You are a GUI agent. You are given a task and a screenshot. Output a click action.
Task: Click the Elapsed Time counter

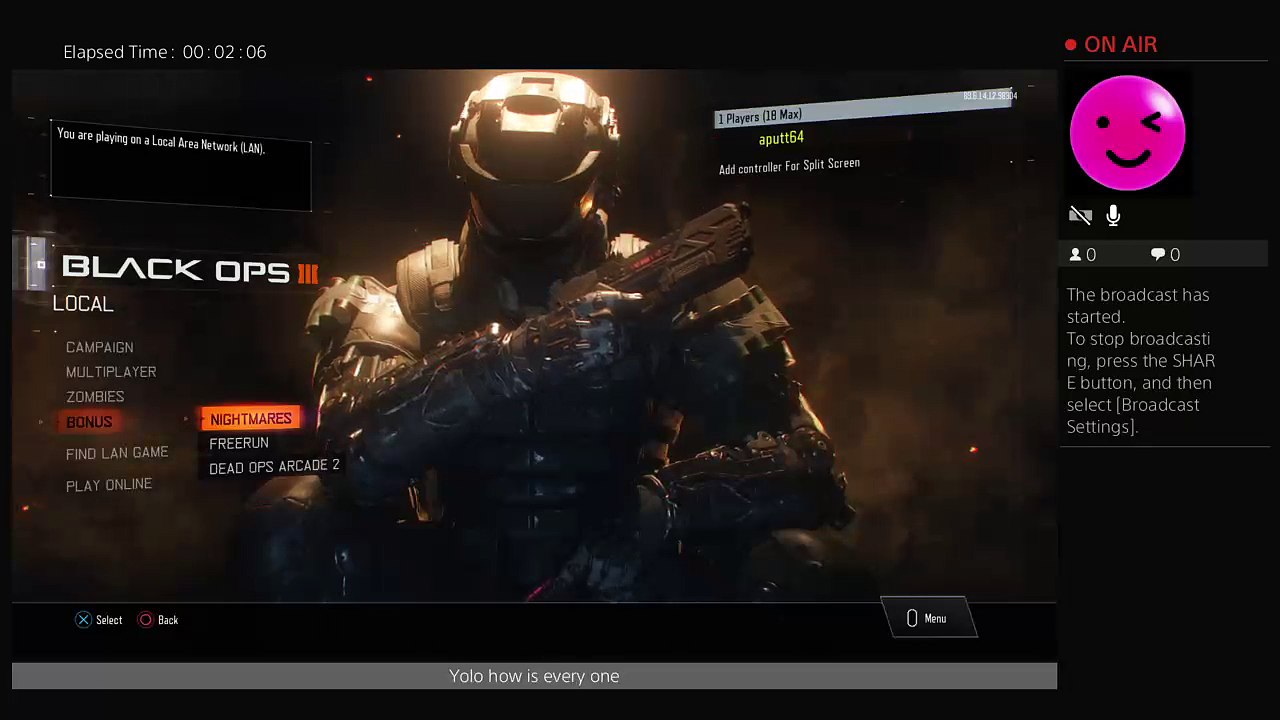tap(165, 52)
